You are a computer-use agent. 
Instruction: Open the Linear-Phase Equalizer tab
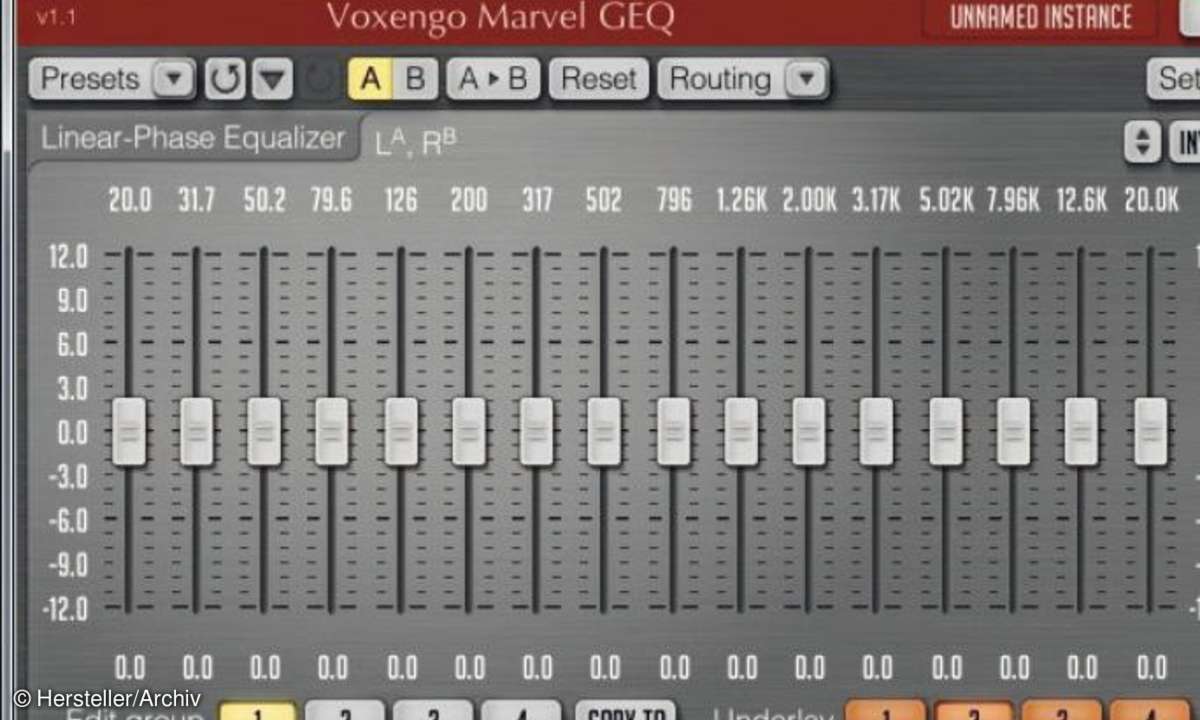click(x=192, y=138)
